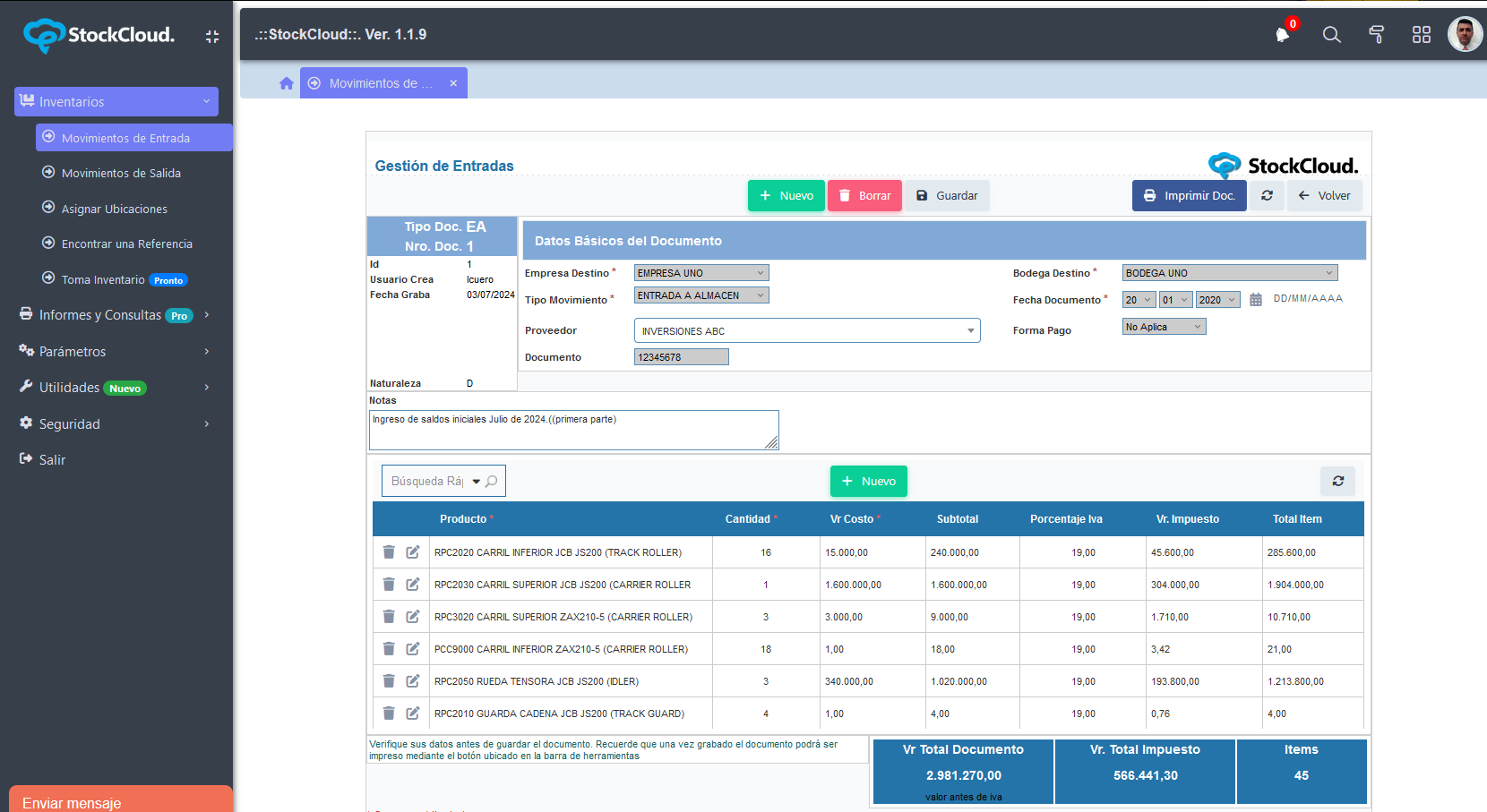Open the calendar picker for Fecha Documento
1487x812 pixels.
pyautogui.click(x=1255, y=300)
